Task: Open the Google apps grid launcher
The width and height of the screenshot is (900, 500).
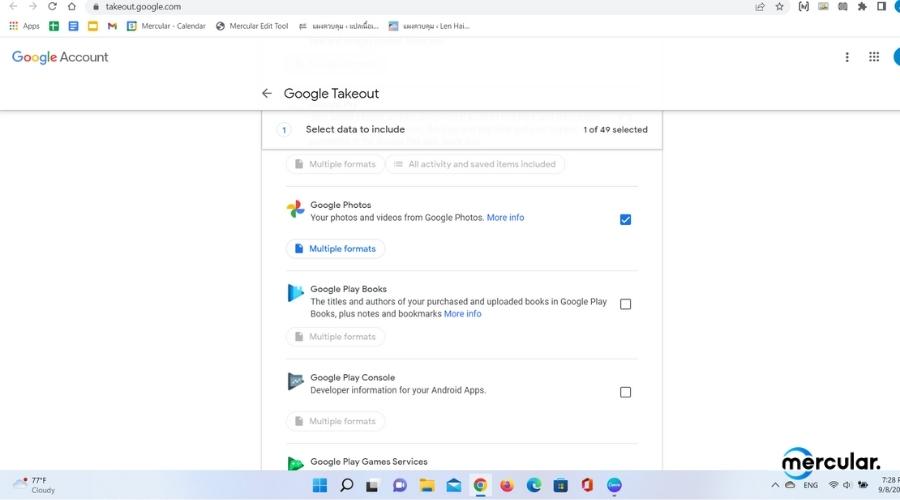Action: [874, 57]
